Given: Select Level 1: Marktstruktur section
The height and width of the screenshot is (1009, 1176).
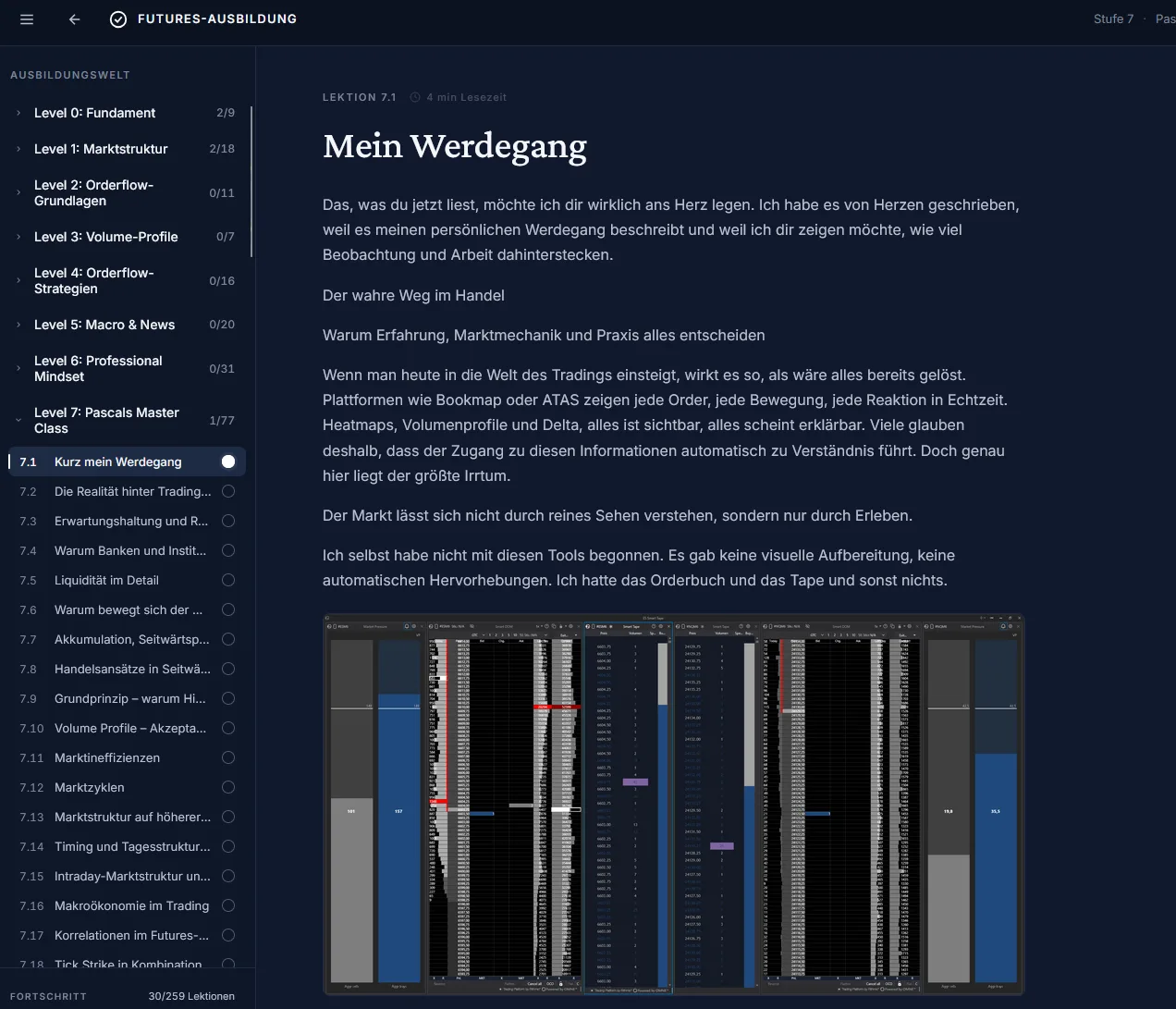Looking at the screenshot, I should [x=127, y=149].
